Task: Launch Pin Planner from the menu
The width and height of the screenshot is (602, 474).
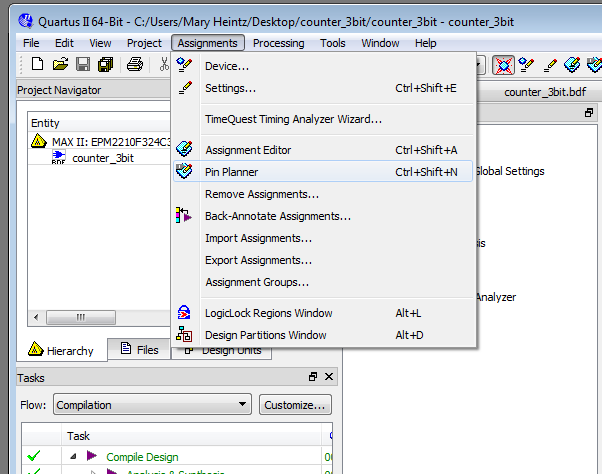Action: [323, 172]
